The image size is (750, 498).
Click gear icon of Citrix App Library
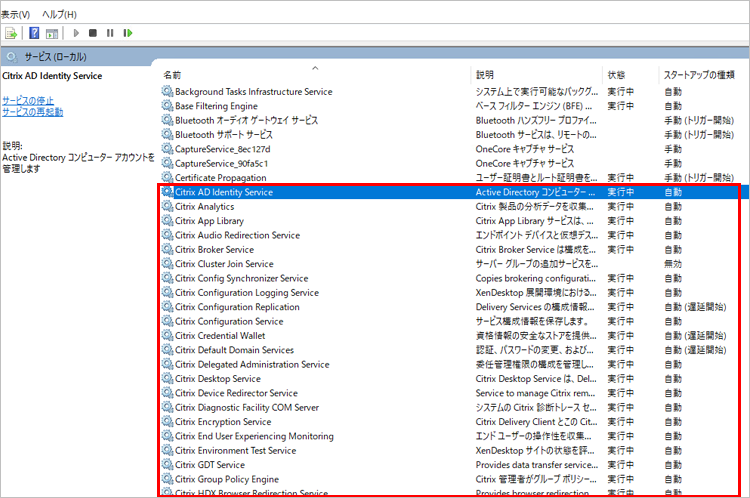[167, 220]
